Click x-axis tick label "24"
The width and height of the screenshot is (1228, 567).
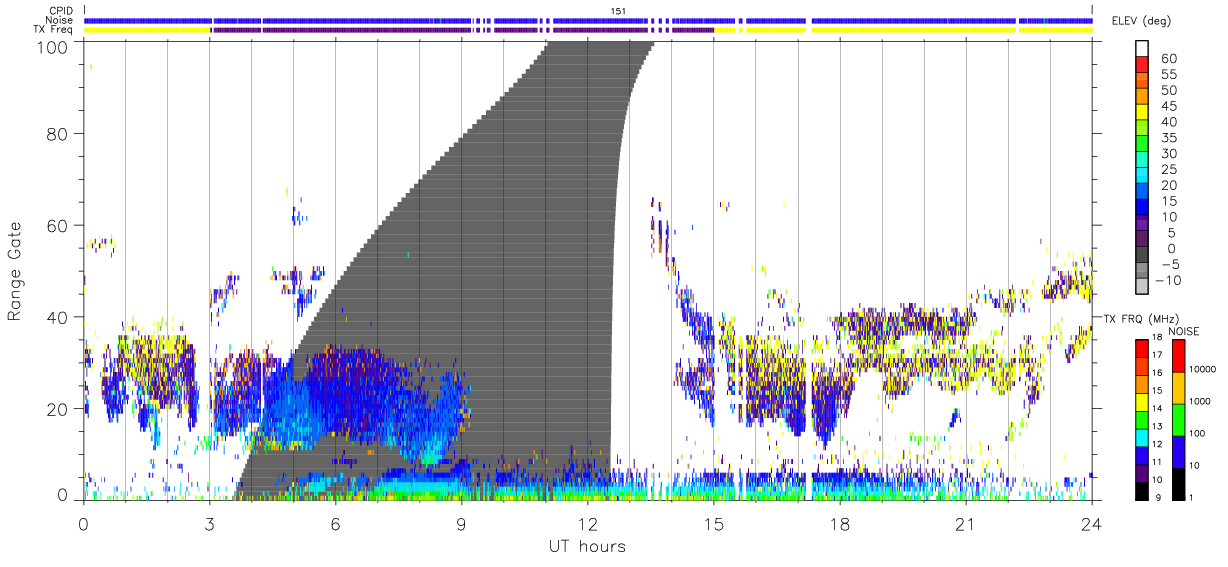(x=1091, y=524)
